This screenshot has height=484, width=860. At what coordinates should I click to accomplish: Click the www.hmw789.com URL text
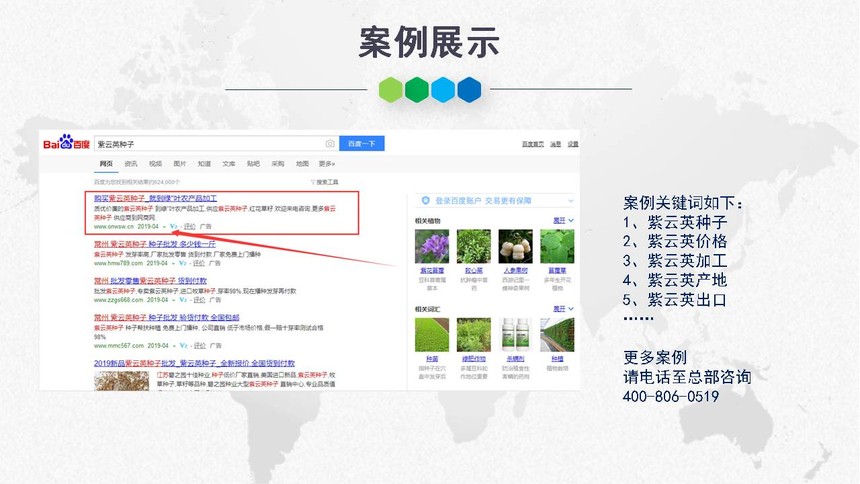click(118, 263)
